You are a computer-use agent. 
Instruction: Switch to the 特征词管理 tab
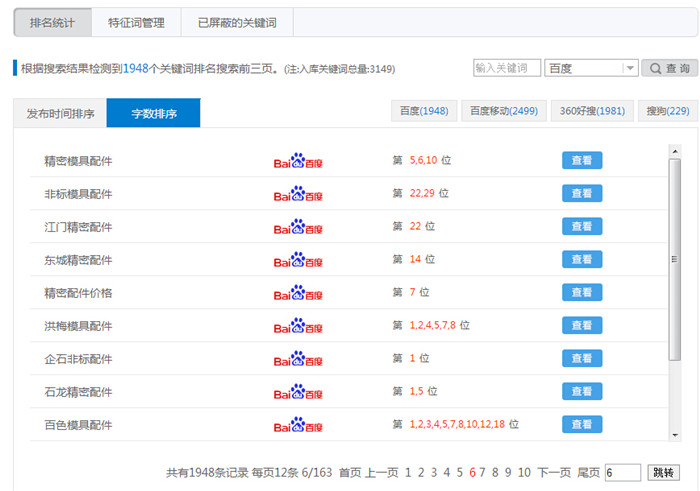[136, 21]
